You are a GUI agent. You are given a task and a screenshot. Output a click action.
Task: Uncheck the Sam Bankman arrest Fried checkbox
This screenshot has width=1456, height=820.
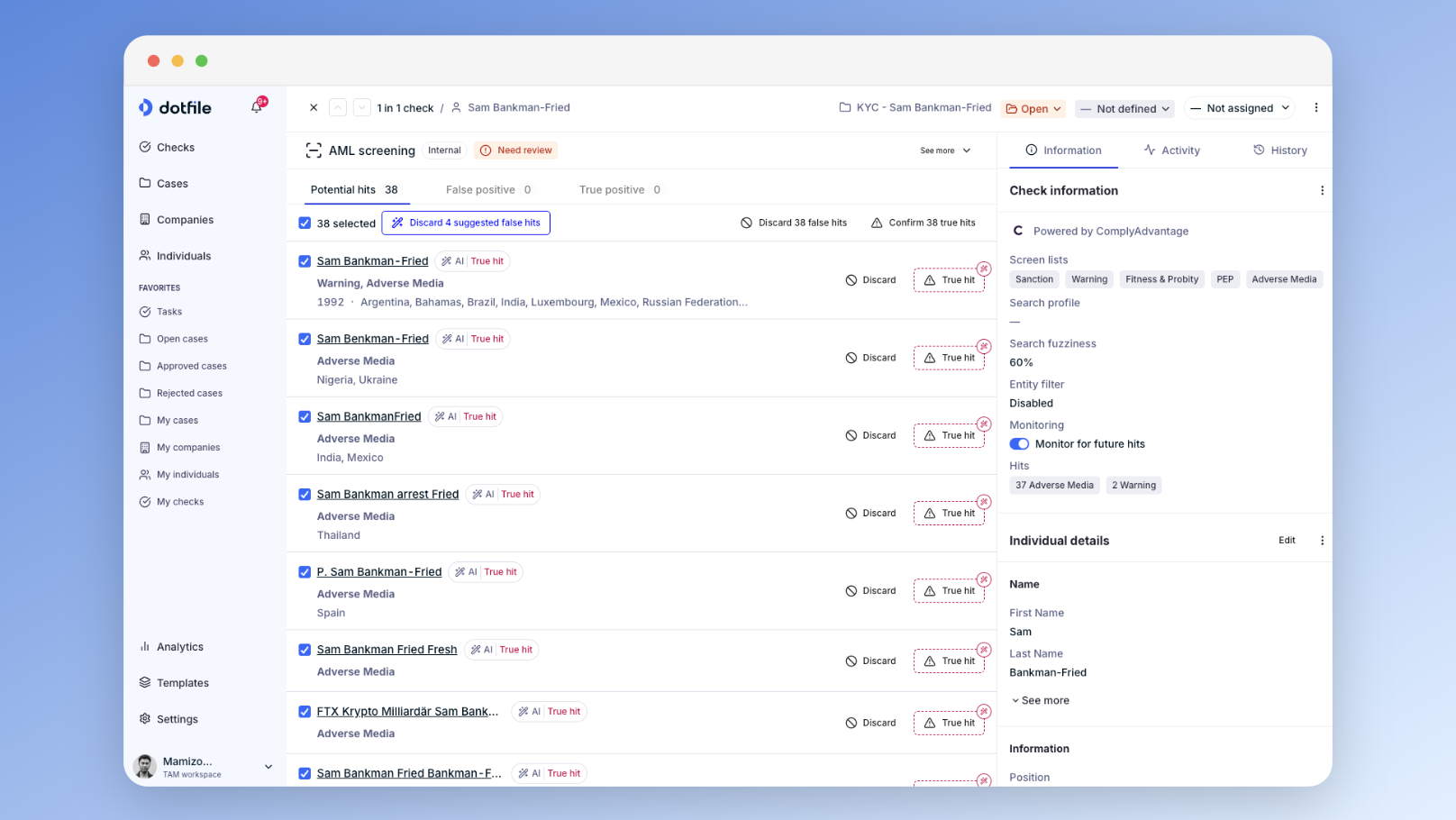click(x=305, y=495)
